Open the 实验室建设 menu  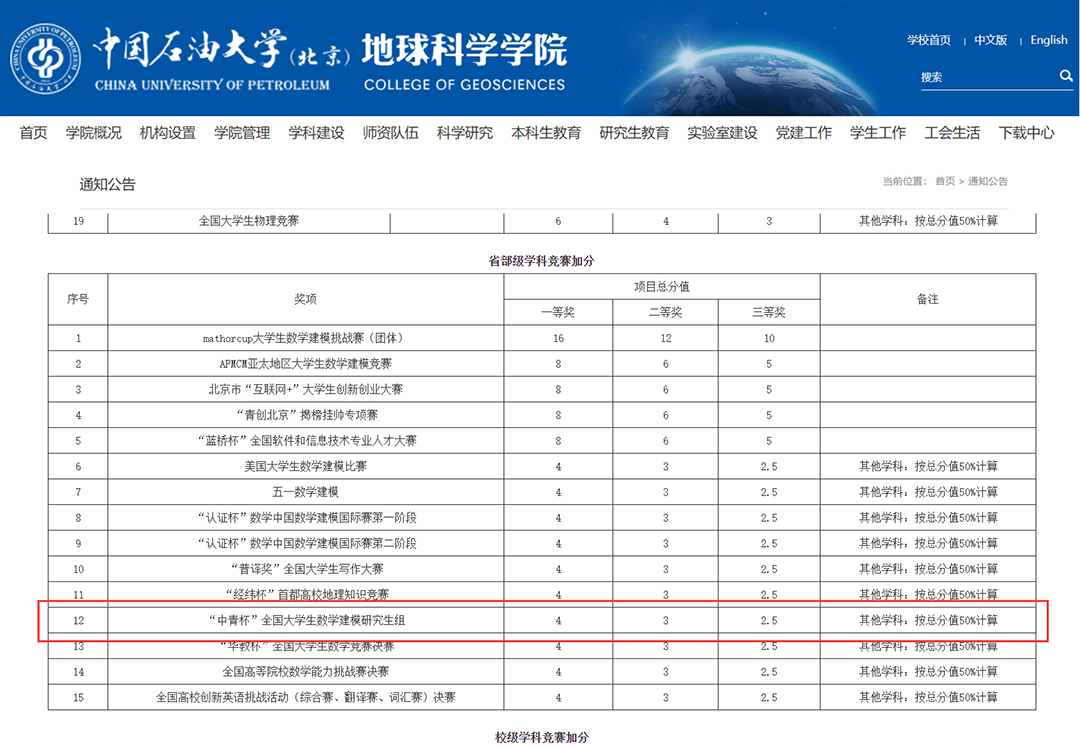723,132
